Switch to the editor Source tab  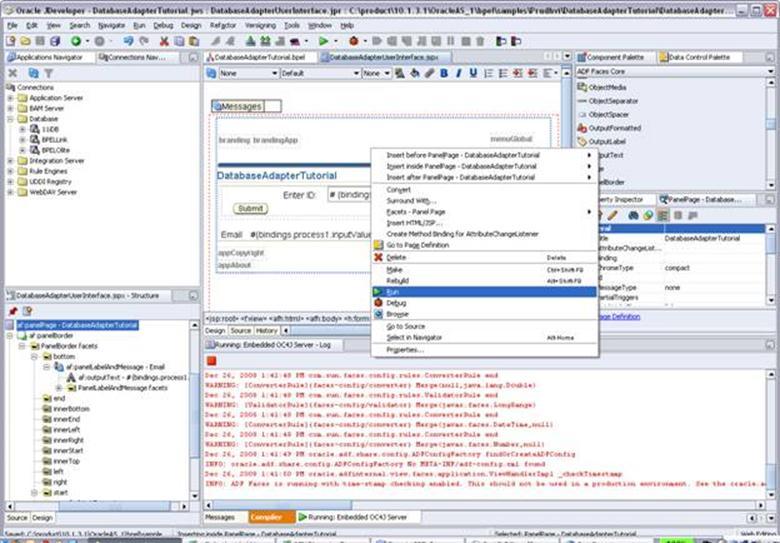coord(241,331)
